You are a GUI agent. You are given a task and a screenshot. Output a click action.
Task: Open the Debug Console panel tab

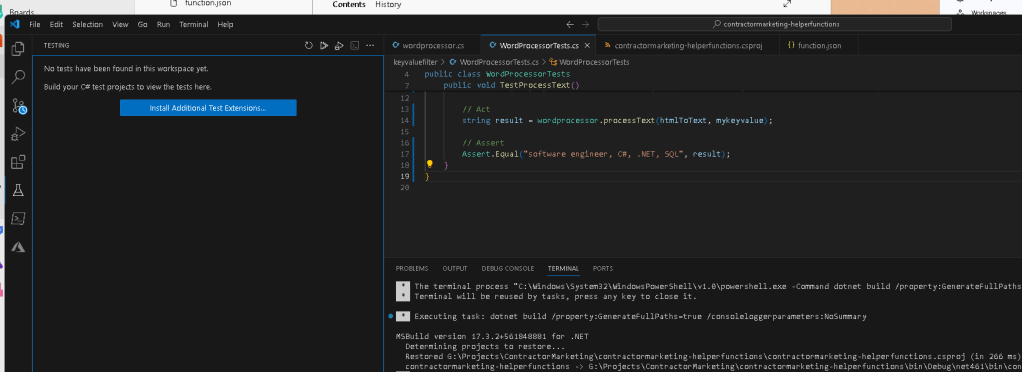(507, 268)
